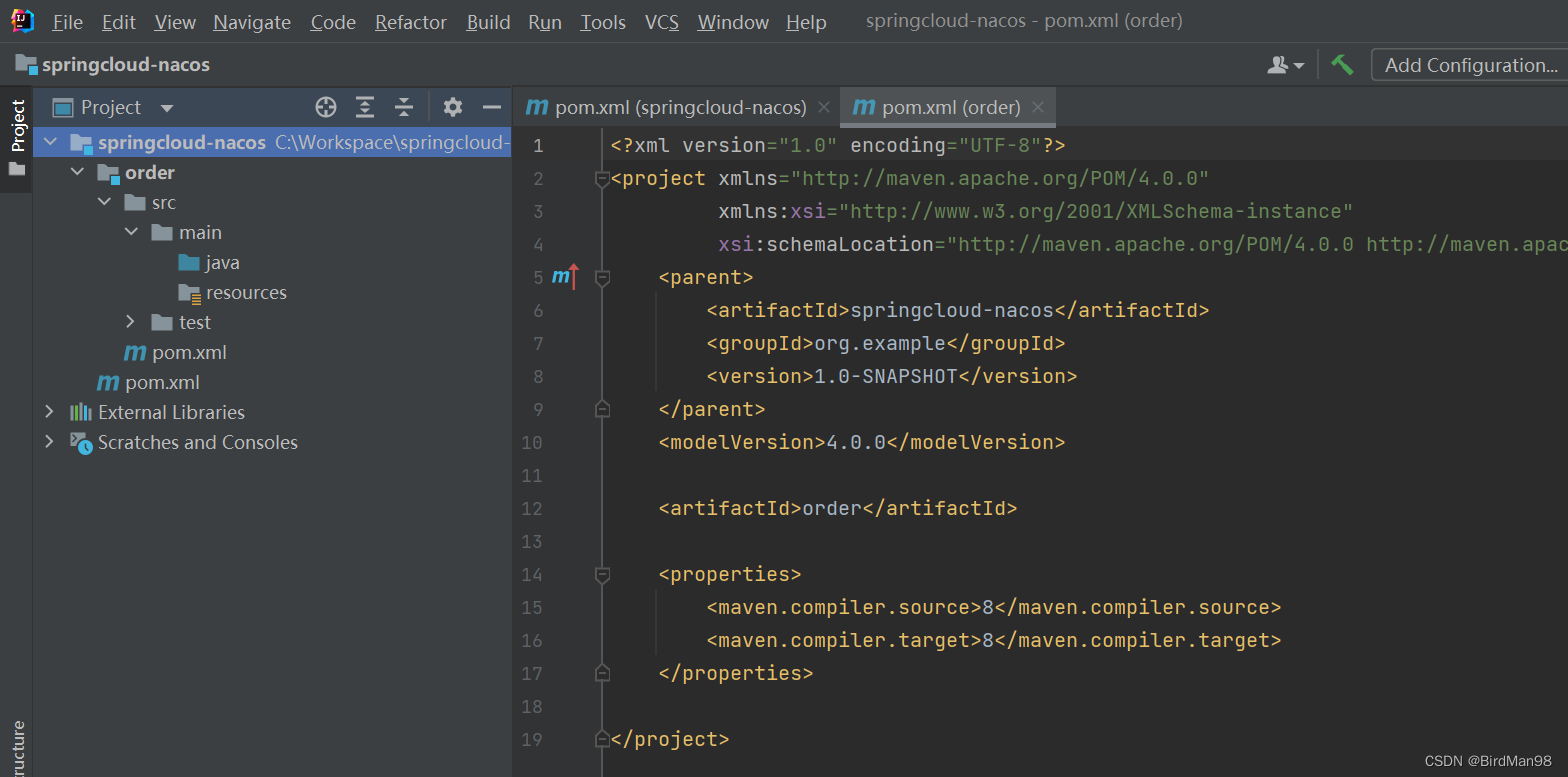Screen dimensions: 1568x777
Task: Collapse the main folder node
Action: tap(131, 232)
